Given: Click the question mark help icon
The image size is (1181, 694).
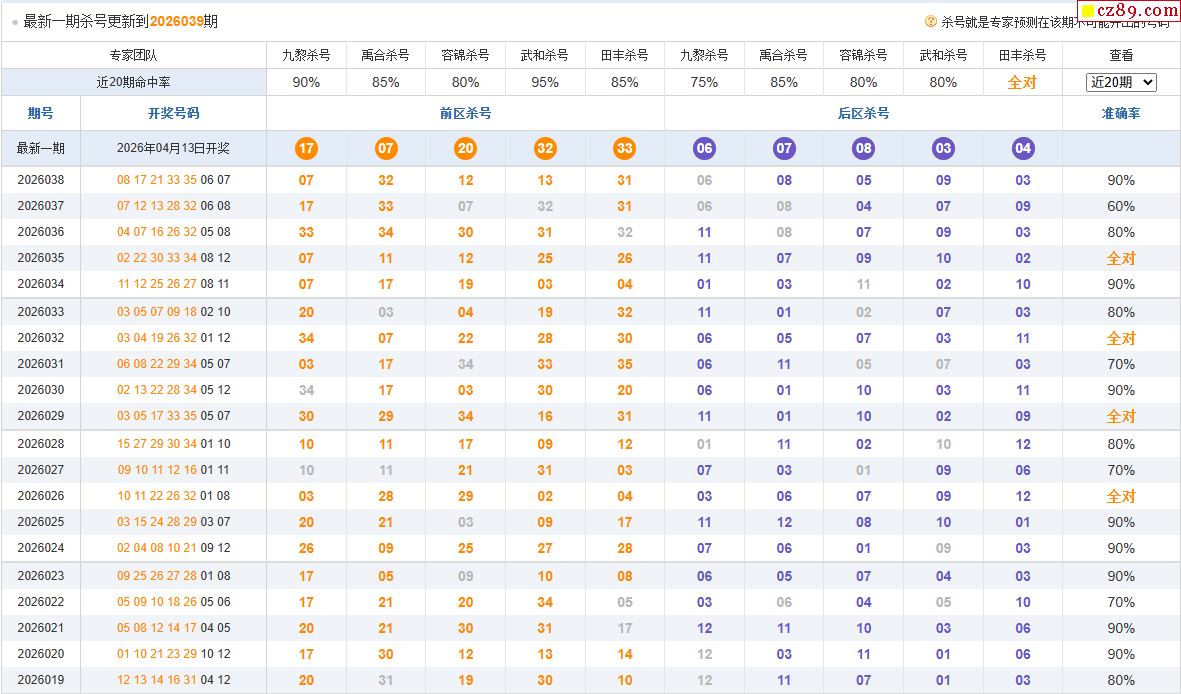Looking at the screenshot, I should point(930,21).
